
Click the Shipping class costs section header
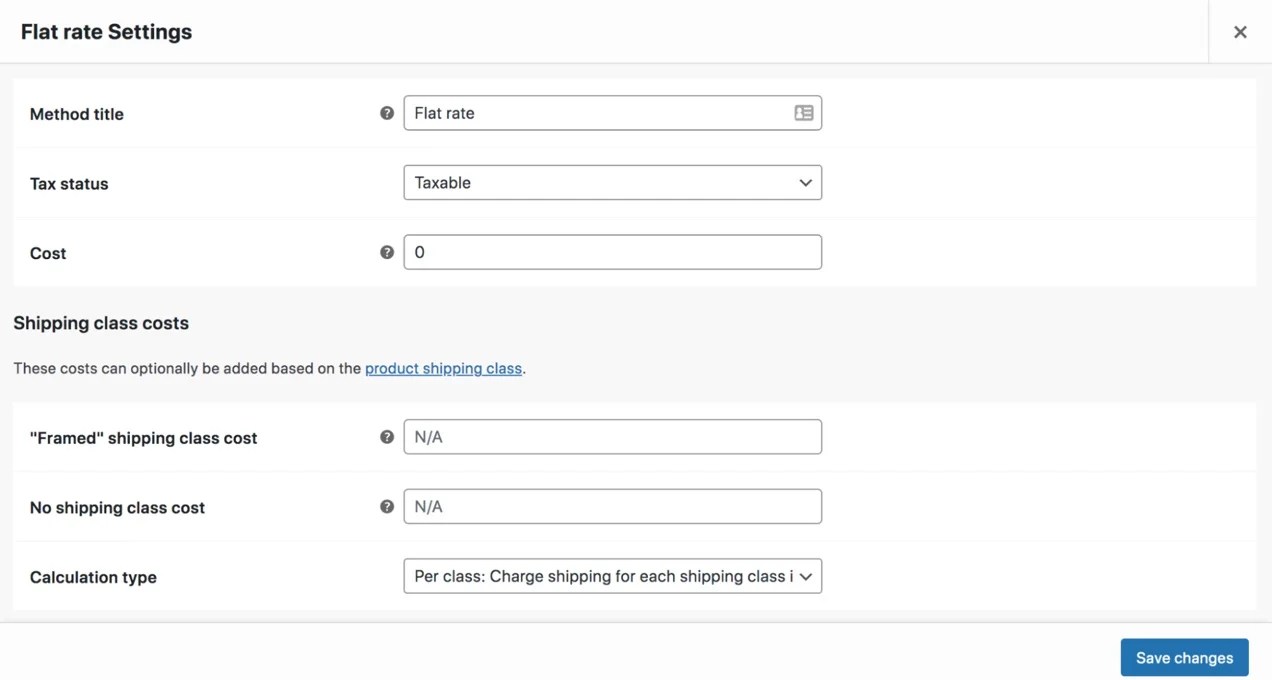pos(100,322)
